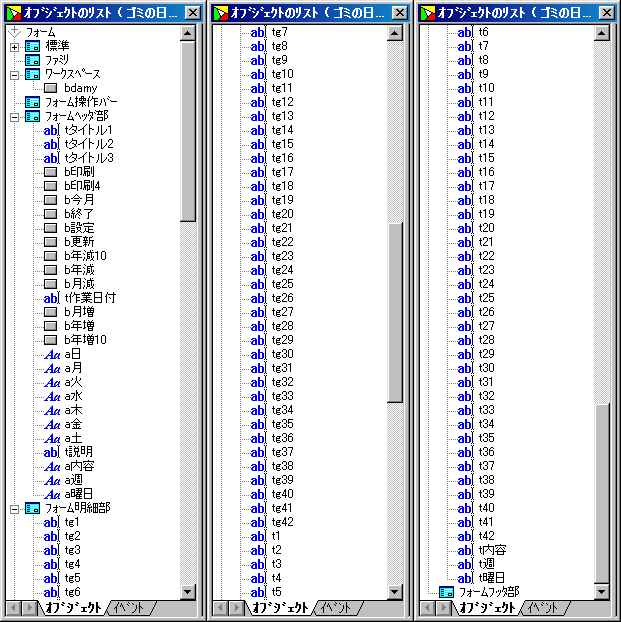Select the t作業日付 item
Viewport: 621px width, 622px height.
coord(90,299)
